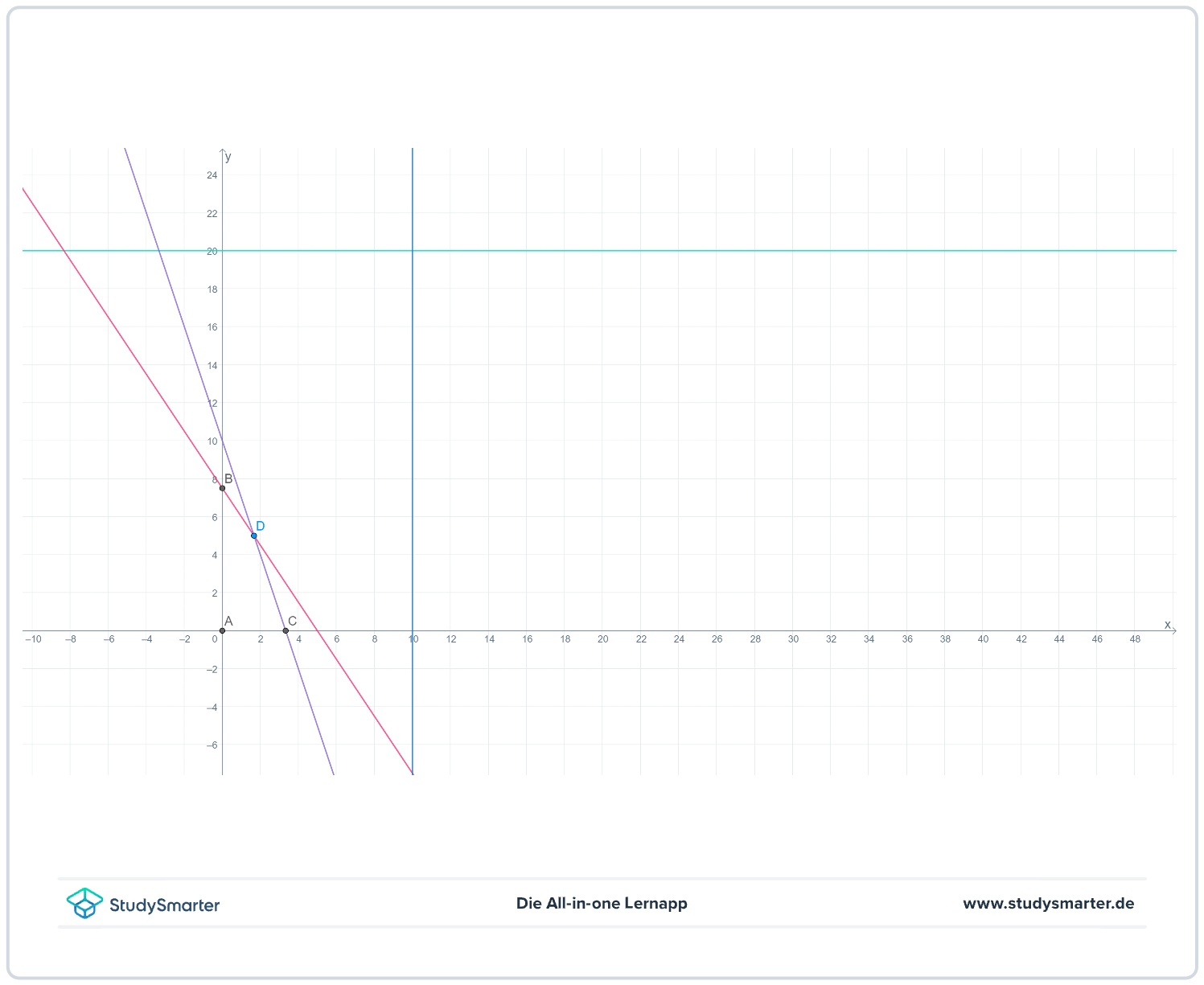1204x985 pixels.
Task: Click y-axis tick label 22
Action: coord(212,213)
